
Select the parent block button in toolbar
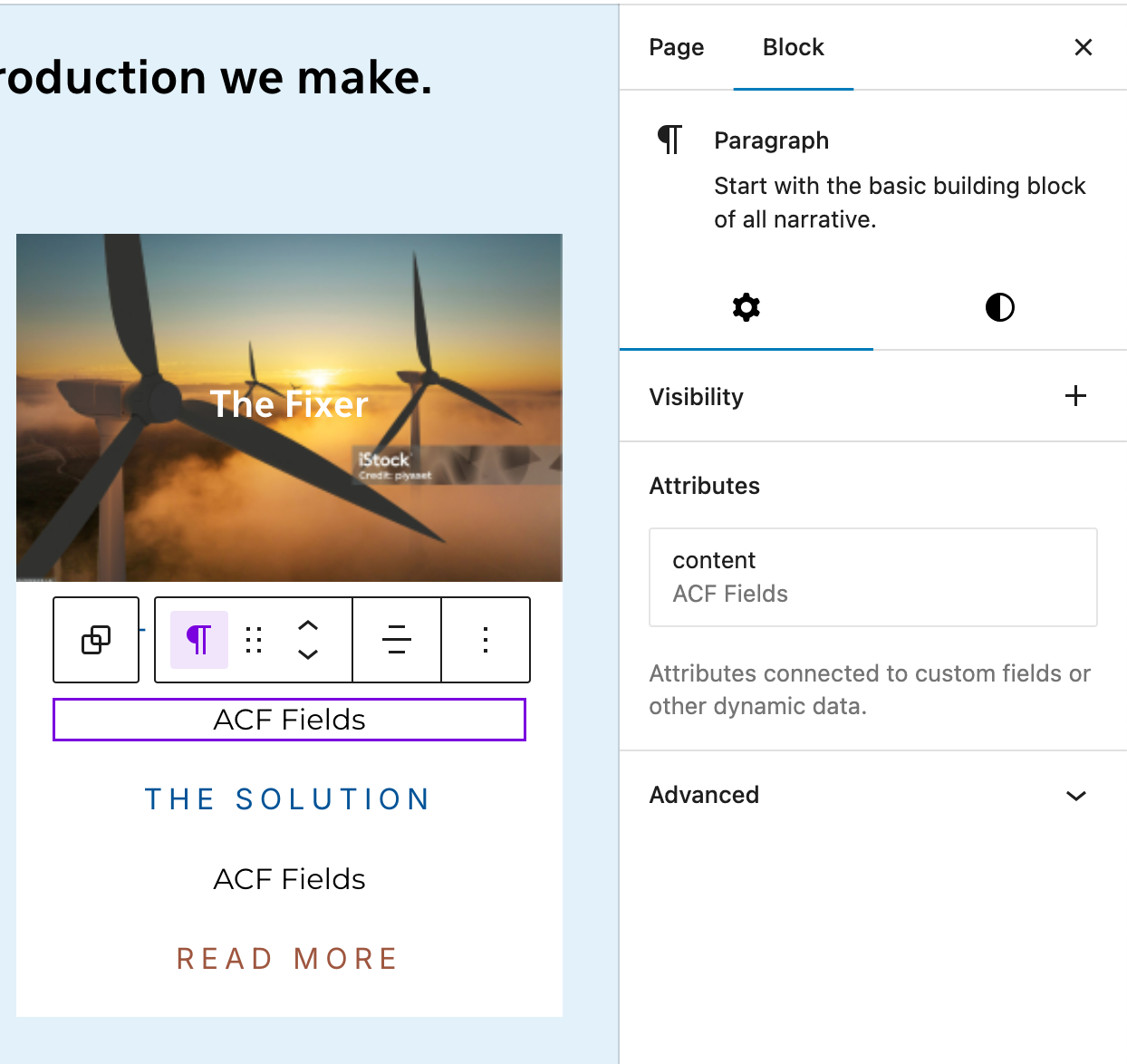96,640
